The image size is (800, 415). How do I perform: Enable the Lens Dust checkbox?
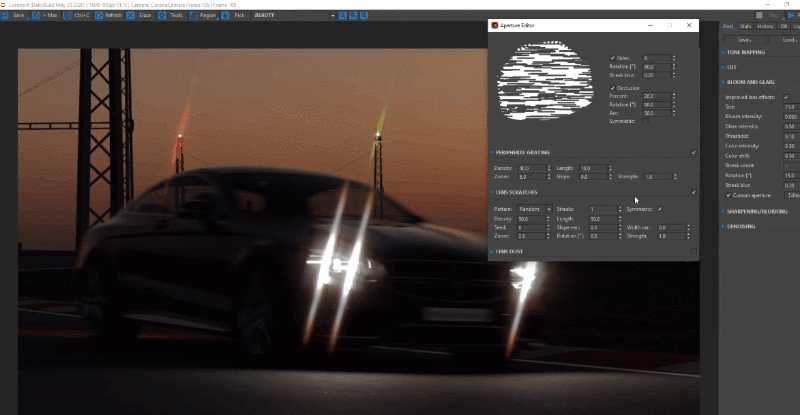(693, 253)
